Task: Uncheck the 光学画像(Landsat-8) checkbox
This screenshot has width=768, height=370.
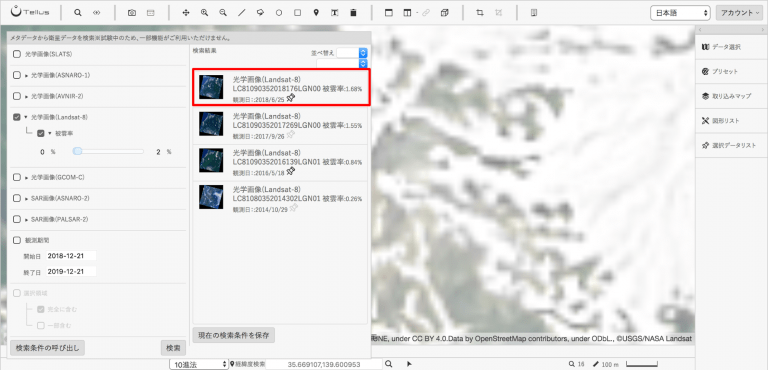Action: tap(17, 117)
